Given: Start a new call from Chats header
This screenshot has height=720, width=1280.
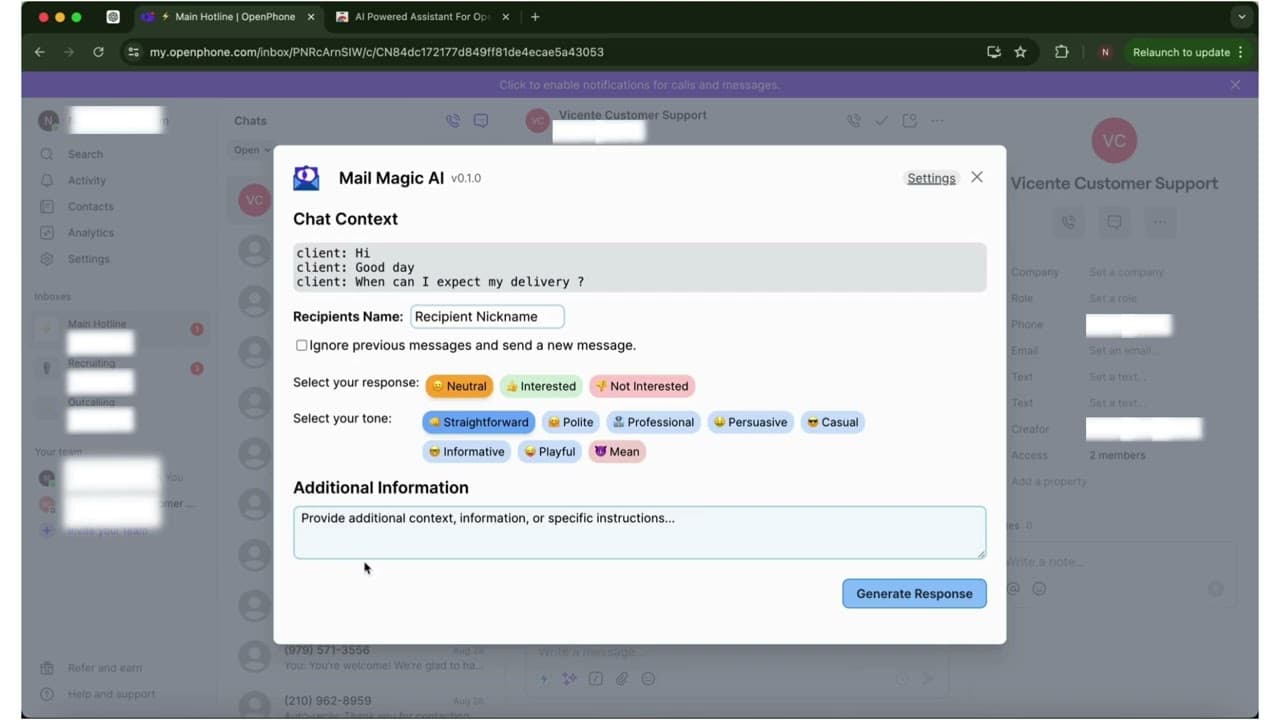Looking at the screenshot, I should coord(453,121).
